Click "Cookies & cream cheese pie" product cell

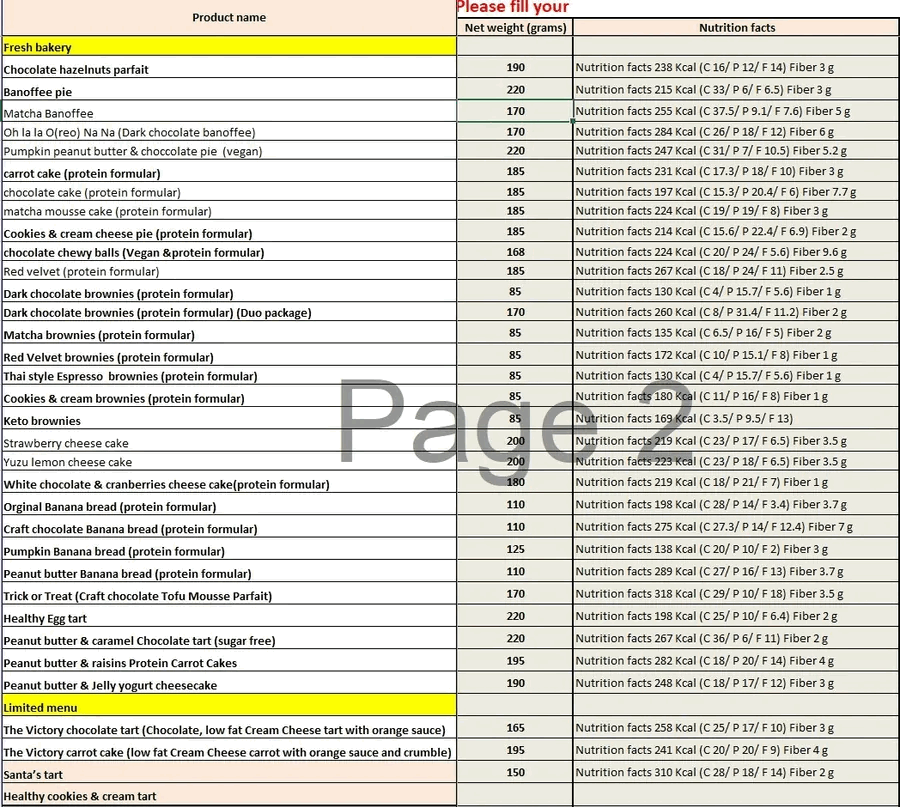click(x=229, y=231)
